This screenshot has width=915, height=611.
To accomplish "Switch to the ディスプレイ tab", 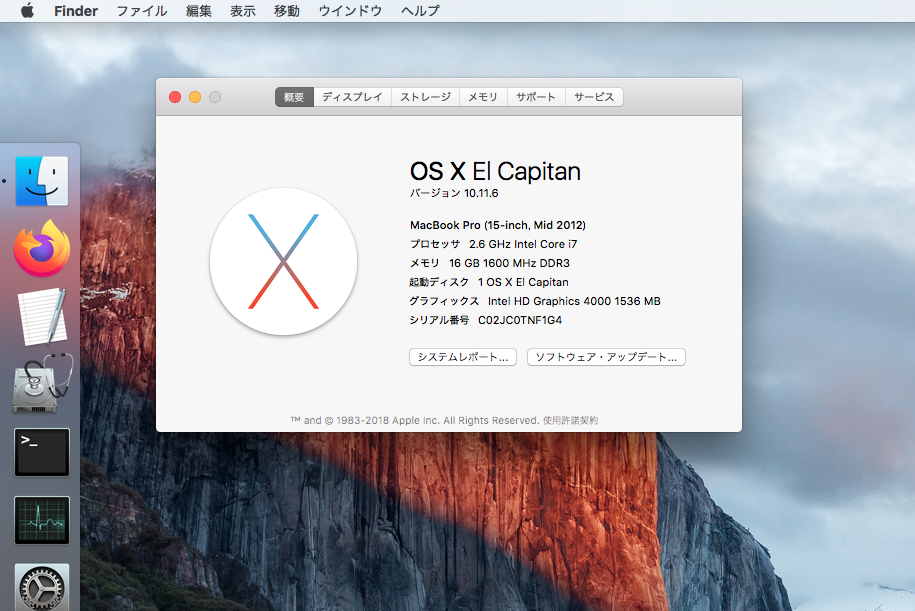I will [352, 97].
